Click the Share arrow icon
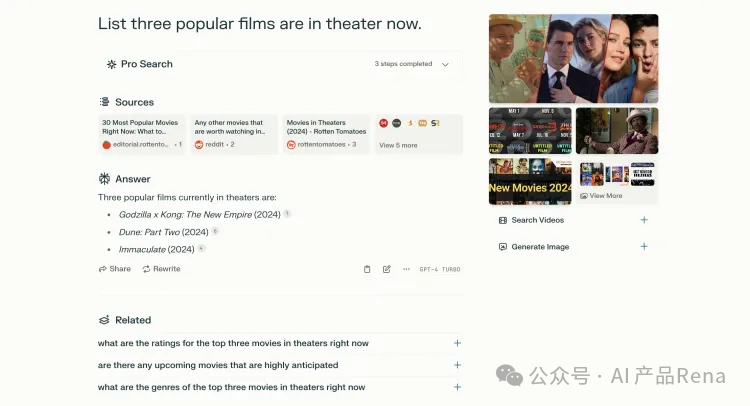Screen dimensions: 750x406 102,269
